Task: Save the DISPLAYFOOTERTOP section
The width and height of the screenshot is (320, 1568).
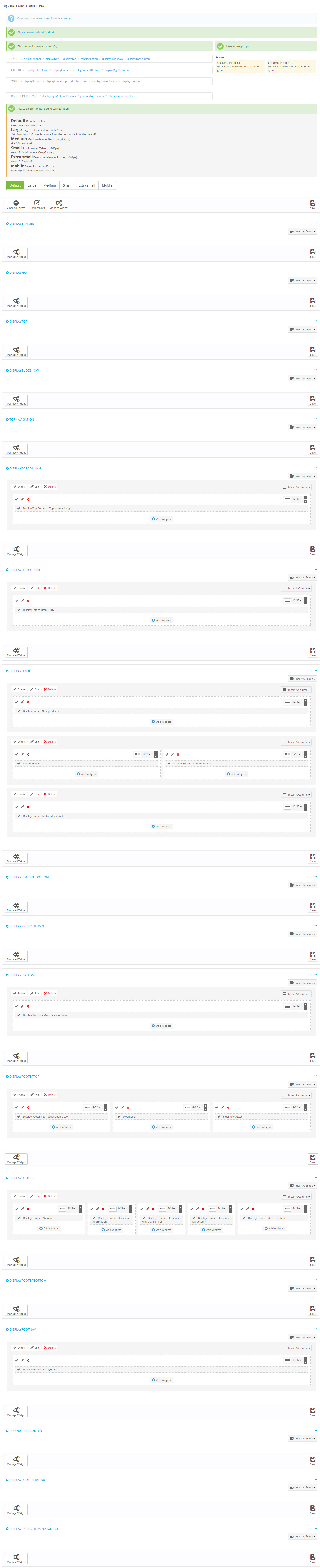Action: pyautogui.click(x=313, y=1159)
